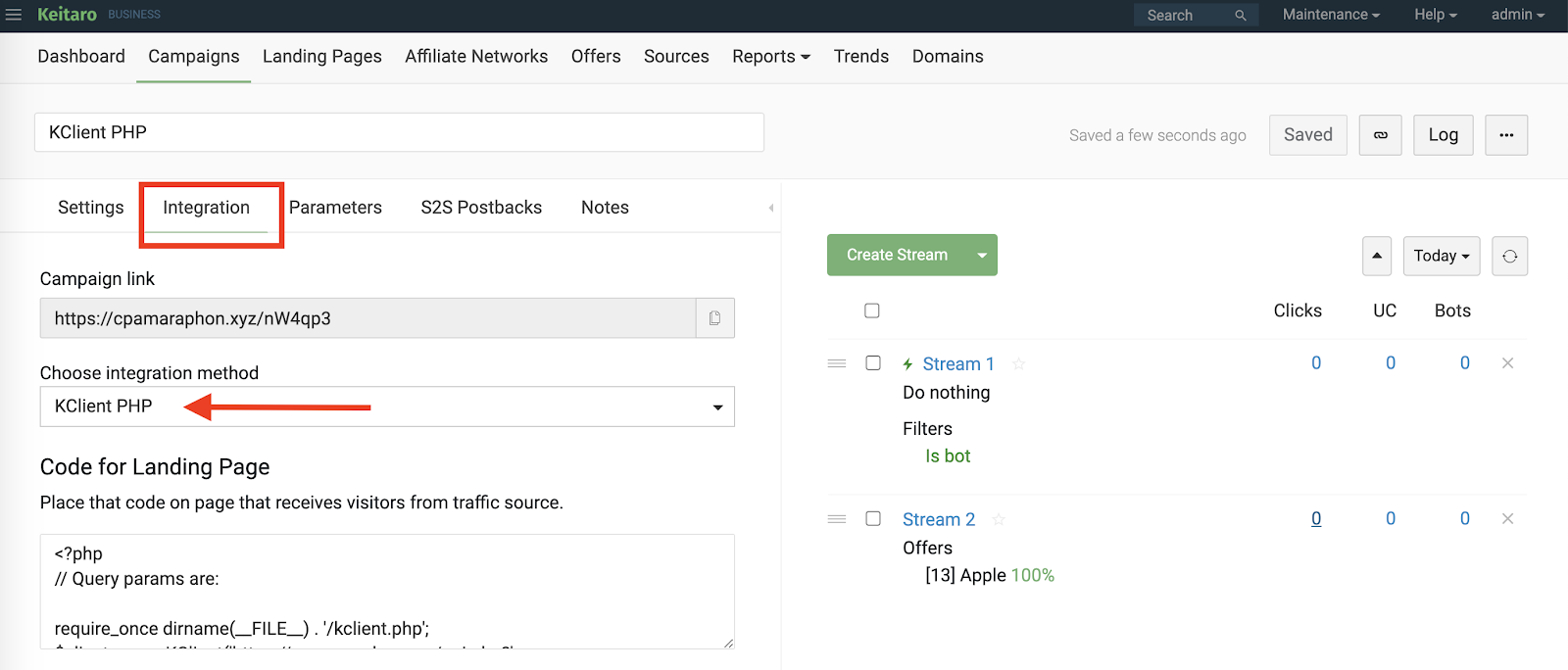Open the hamburger menu next to Keitaro logo
1568x670 pixels.
point(14,15)
